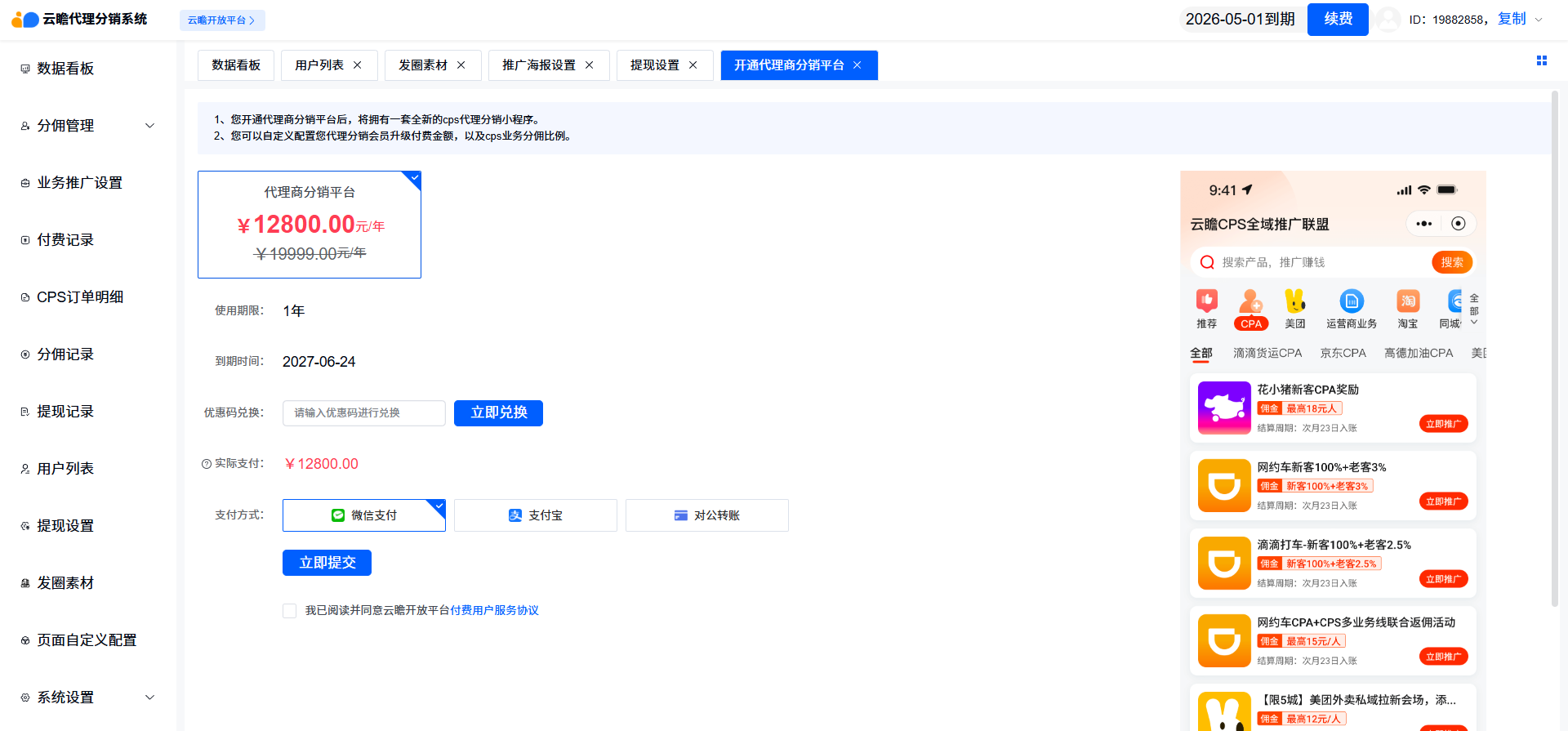Tap the CPA category icon in preview
Screen dimensions: 1568x731
coord(1251,301)
